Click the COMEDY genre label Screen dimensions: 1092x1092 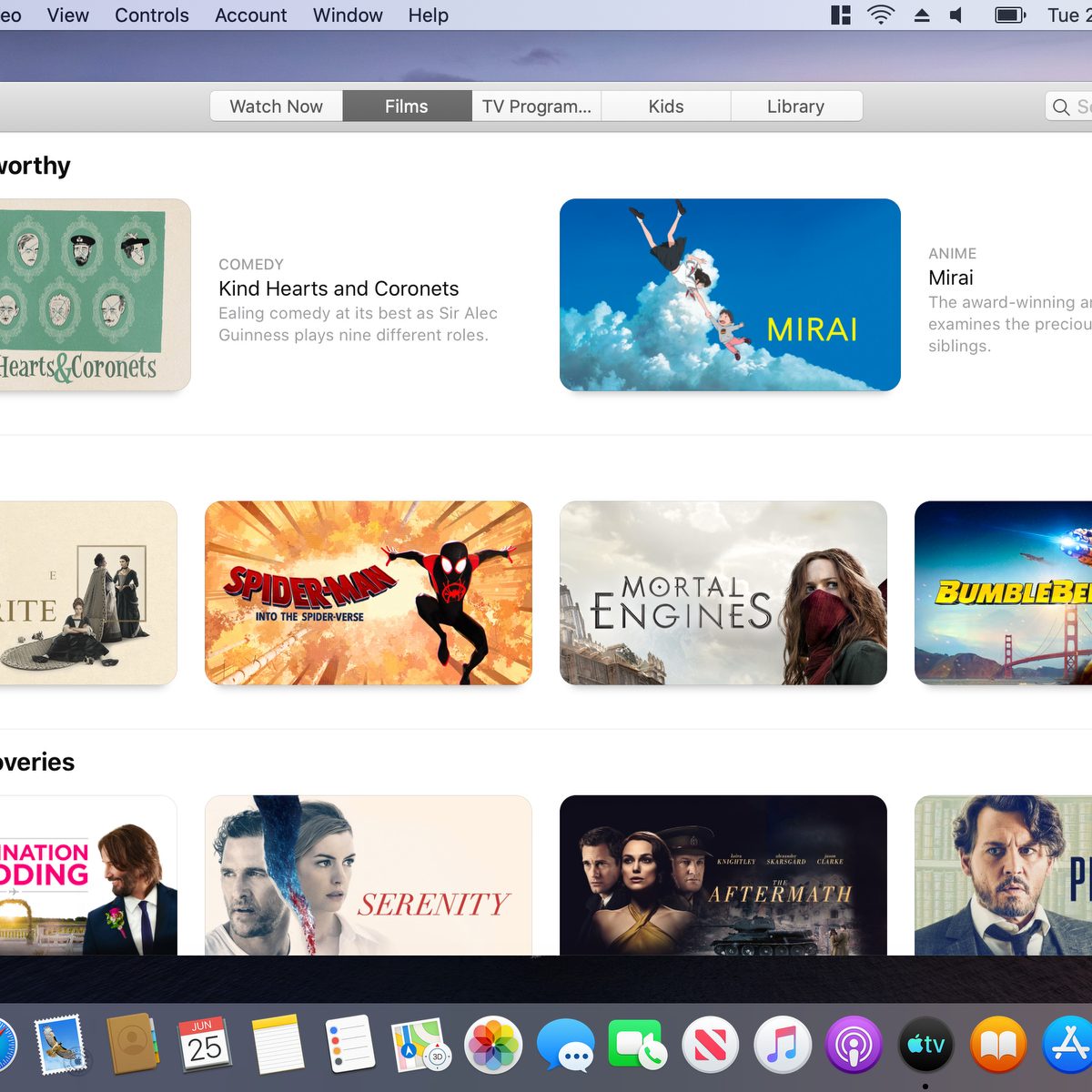pos(251,264)
